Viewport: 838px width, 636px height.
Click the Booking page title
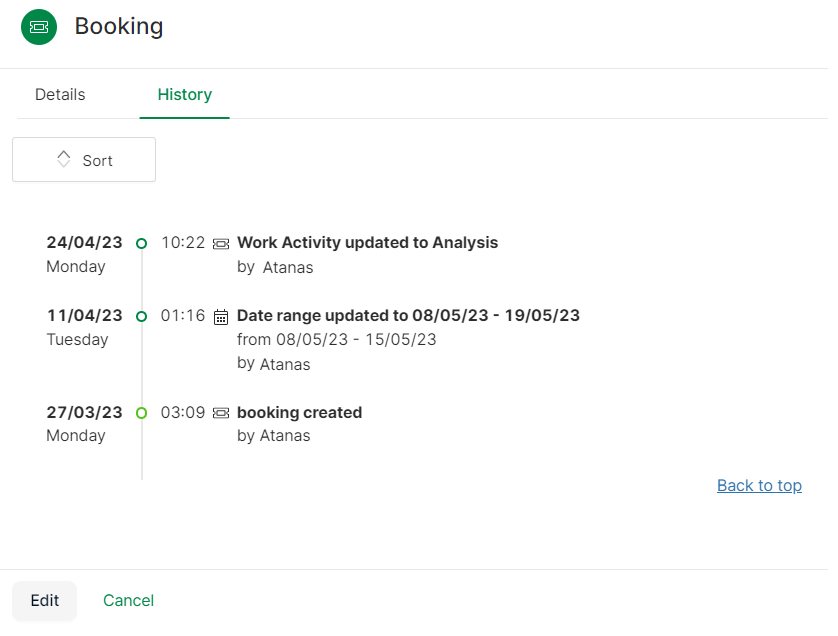pos(119,27)
